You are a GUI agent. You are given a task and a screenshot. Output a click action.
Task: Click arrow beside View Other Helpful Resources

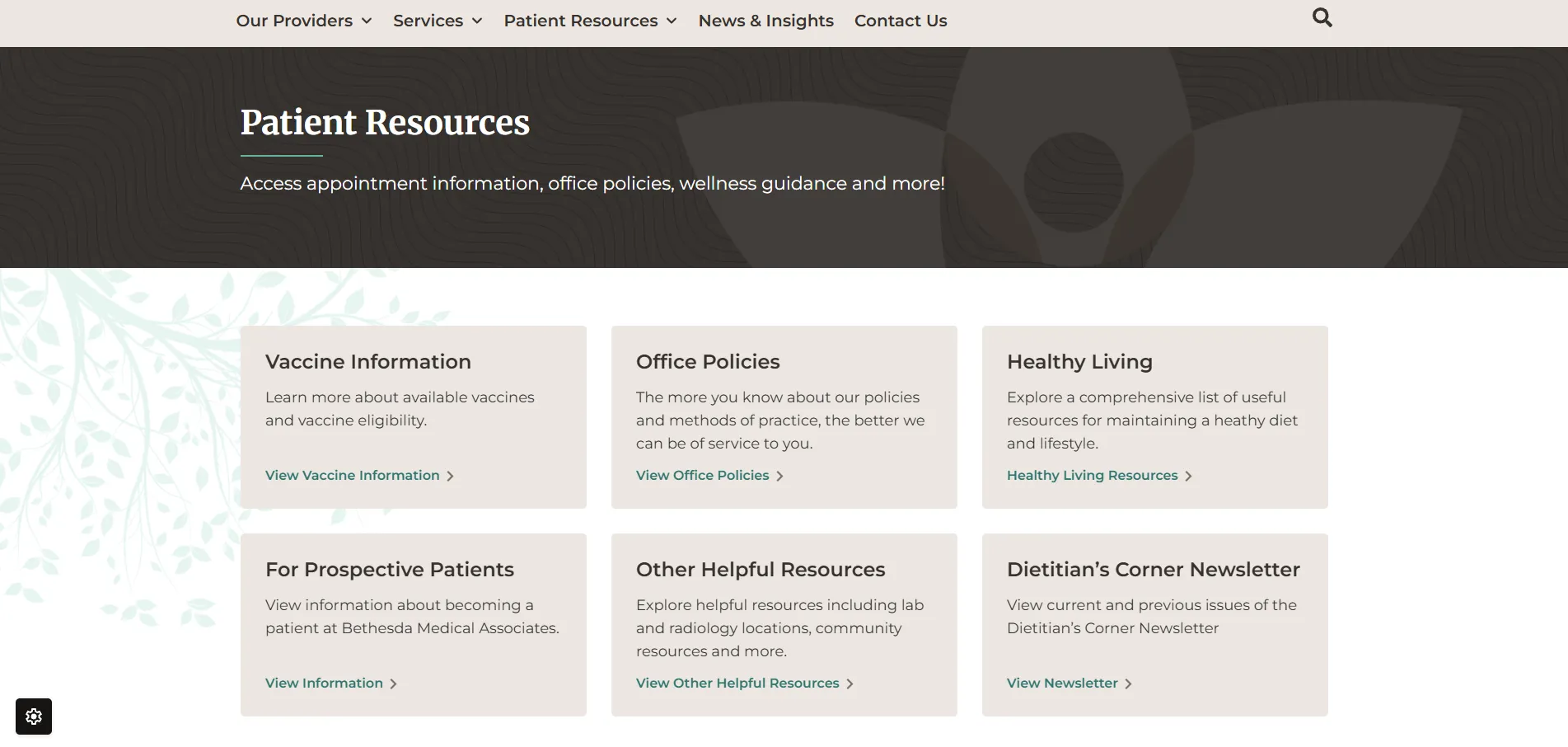pyautogui.click(x=850, y=684)
